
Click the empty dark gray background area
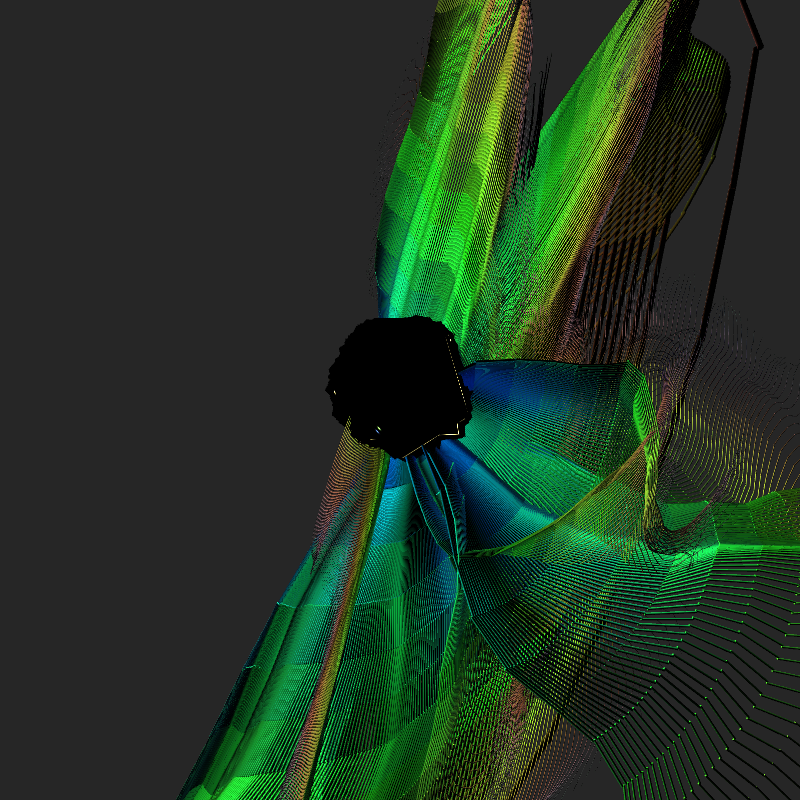(x=150, y=300)
